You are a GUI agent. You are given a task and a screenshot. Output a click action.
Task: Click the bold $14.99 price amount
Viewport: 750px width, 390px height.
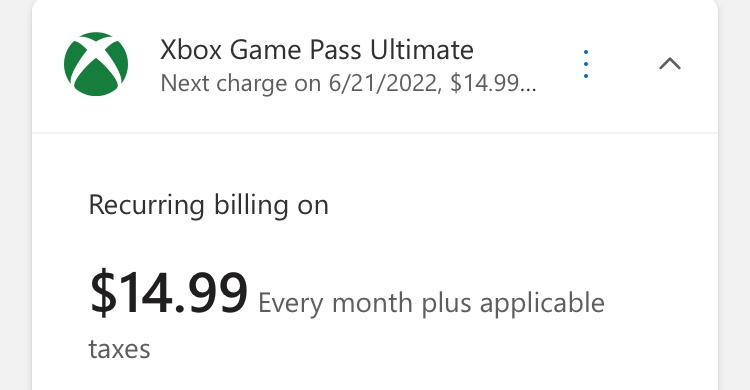[x=168, y=292]
